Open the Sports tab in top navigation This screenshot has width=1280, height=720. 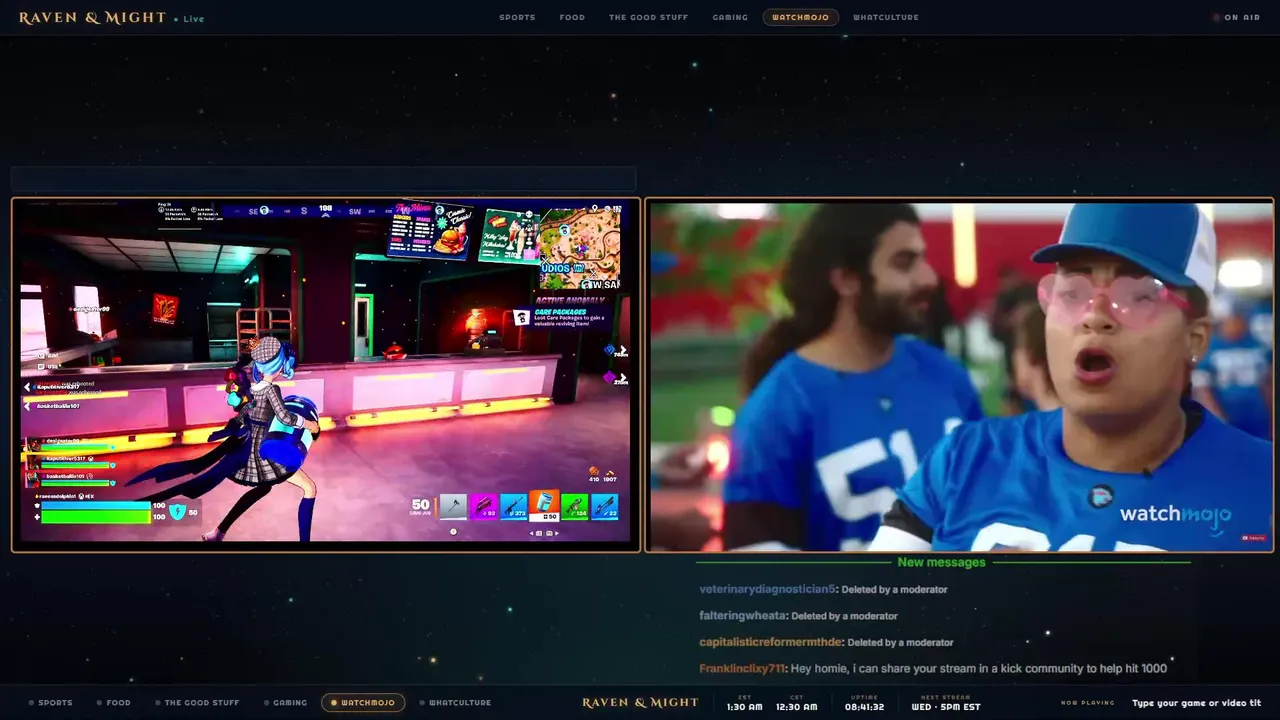(x=517, y=17)
